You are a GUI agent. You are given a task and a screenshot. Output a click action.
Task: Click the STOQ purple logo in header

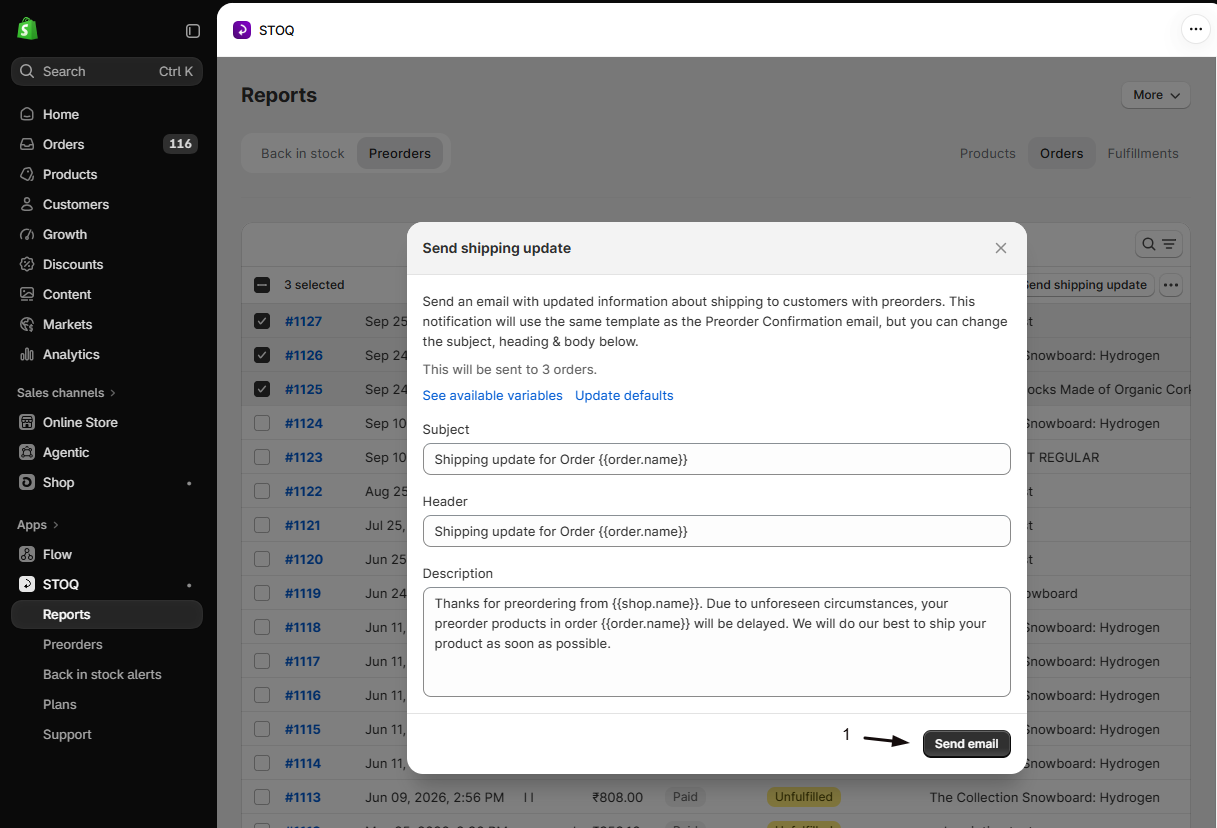coord(242,30)
